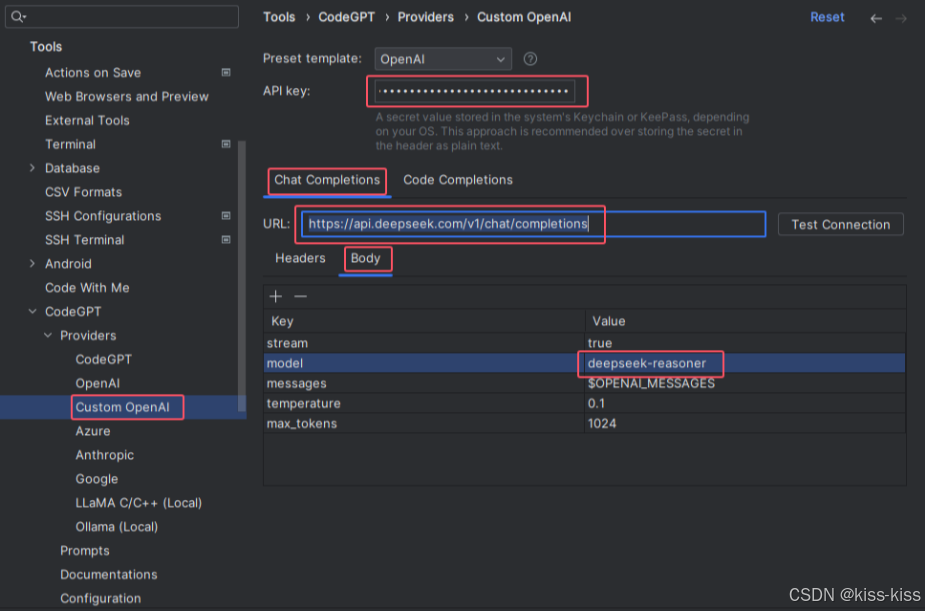
Task: Click project-level icon beside SSH Terminal
Action: pos(225,239)
